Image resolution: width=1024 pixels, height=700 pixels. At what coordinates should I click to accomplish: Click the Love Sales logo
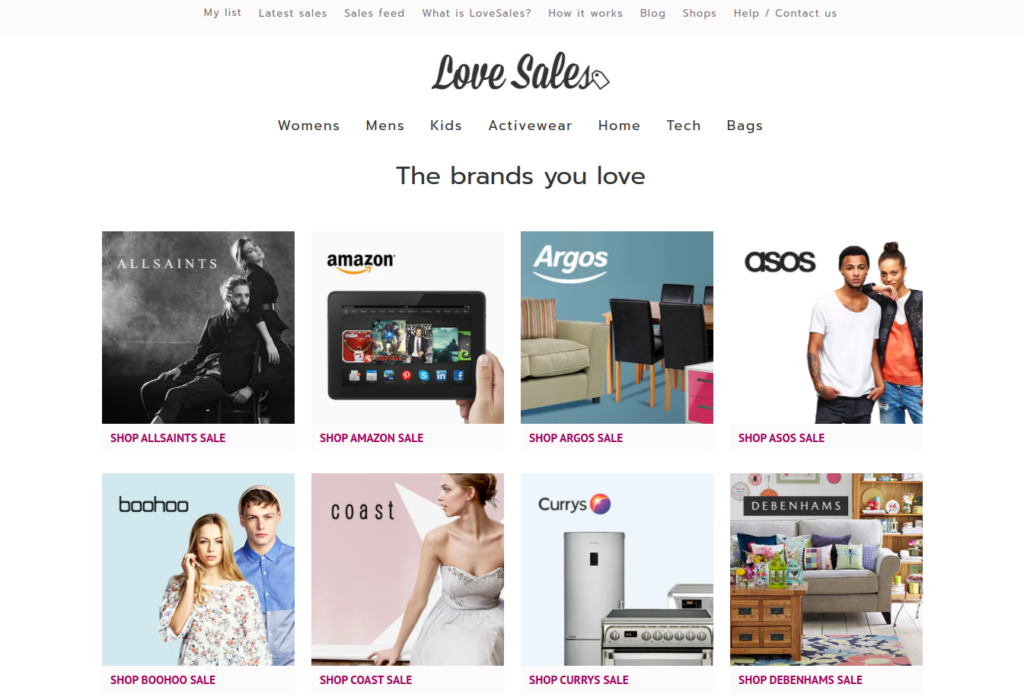(520, 72)
